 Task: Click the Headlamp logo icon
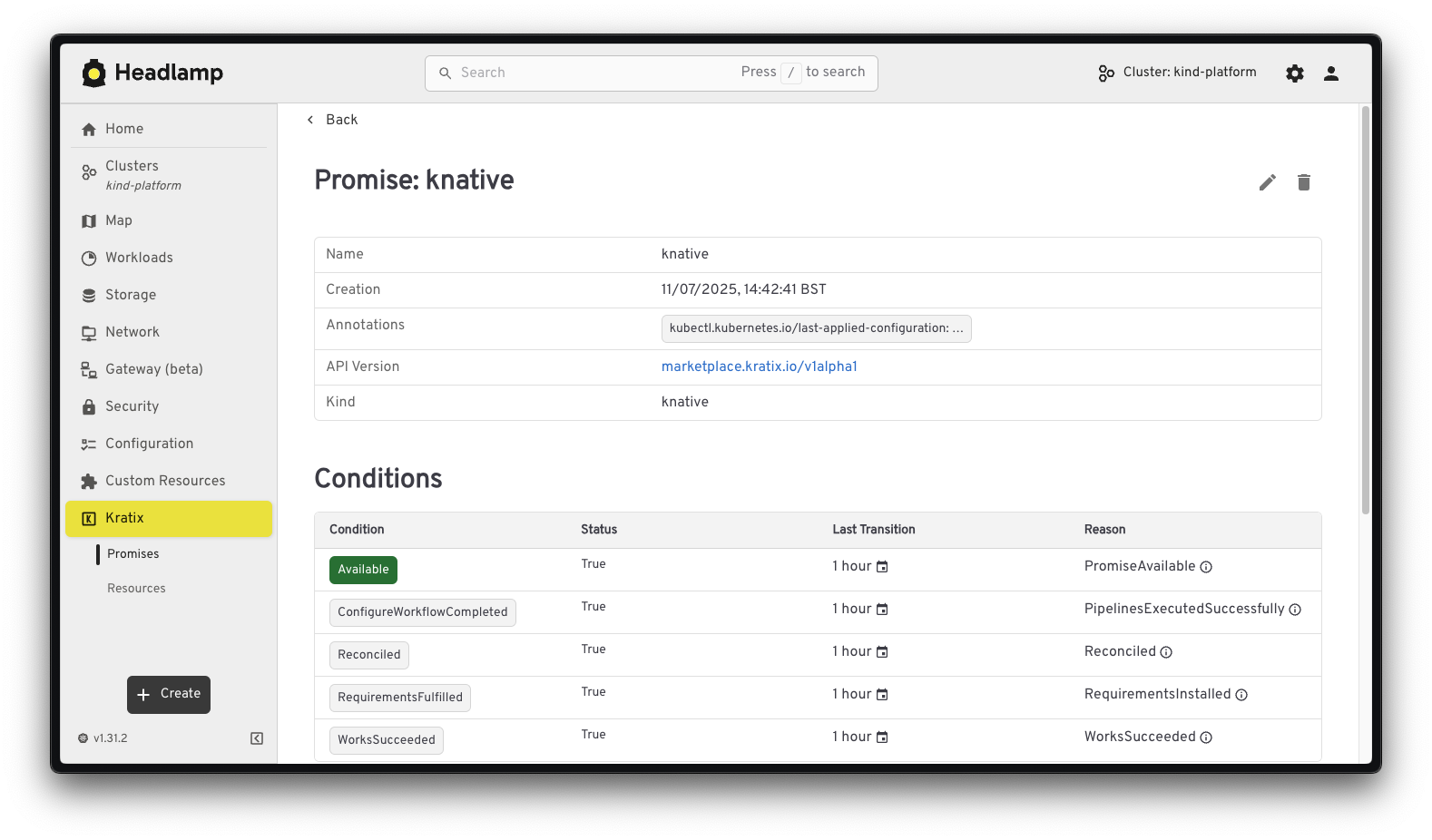(93, 73)
